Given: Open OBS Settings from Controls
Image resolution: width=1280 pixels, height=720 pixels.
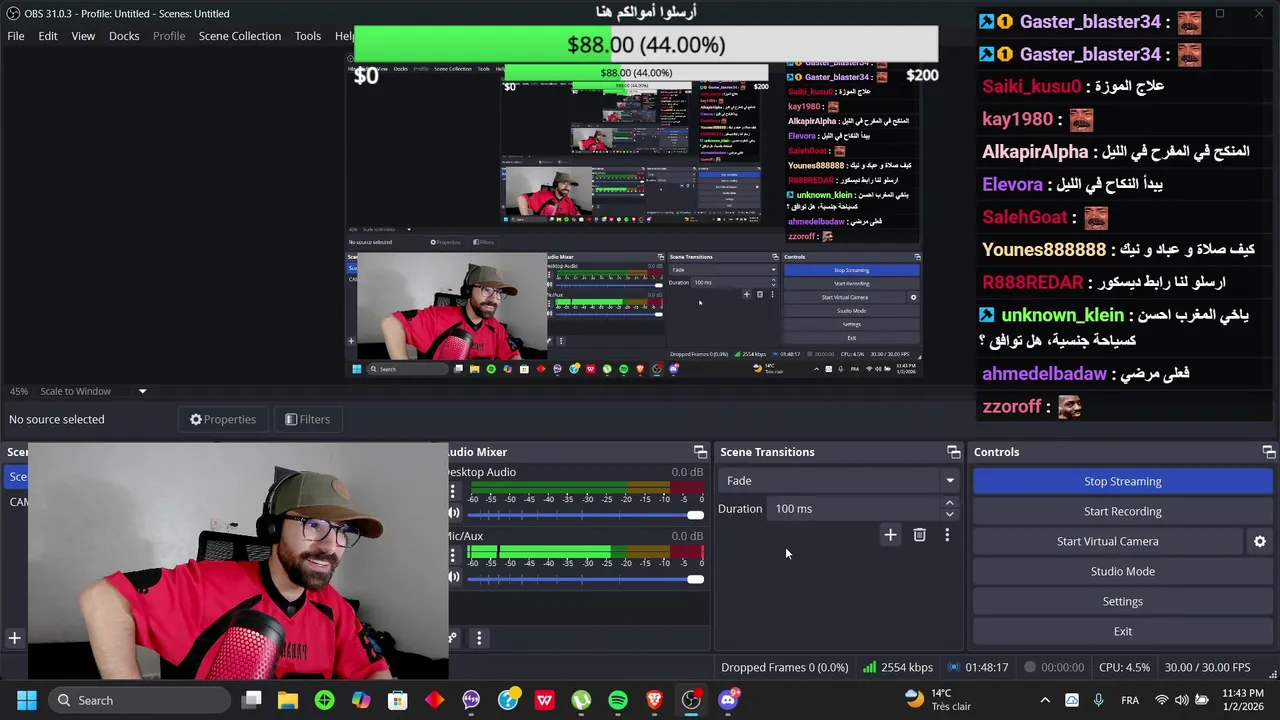Looking at the screenshot, I should click(1122, 601).
